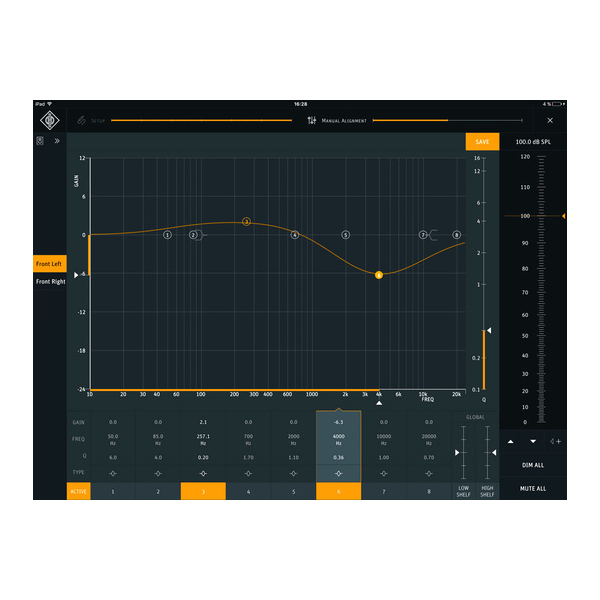Screen dimensions: 600x600
Task: Click band 4 Q value 1.70
Action: pos(248,457)
